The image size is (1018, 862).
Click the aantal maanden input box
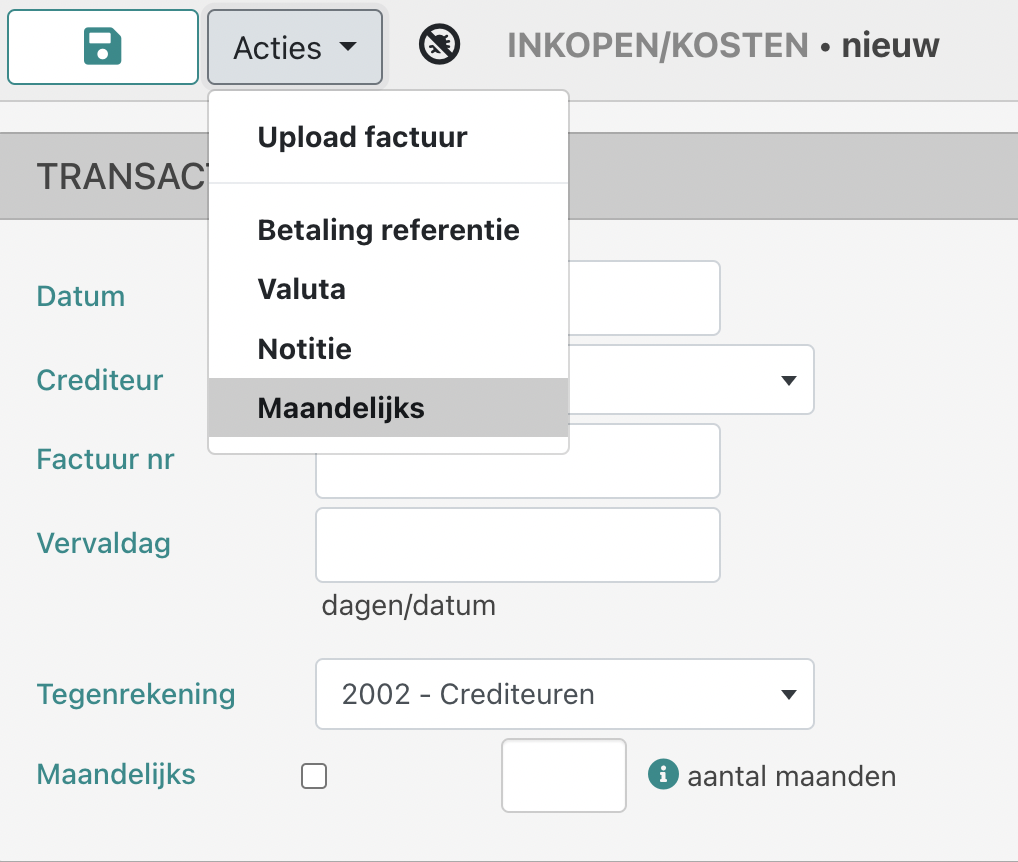tap(563, 776)
